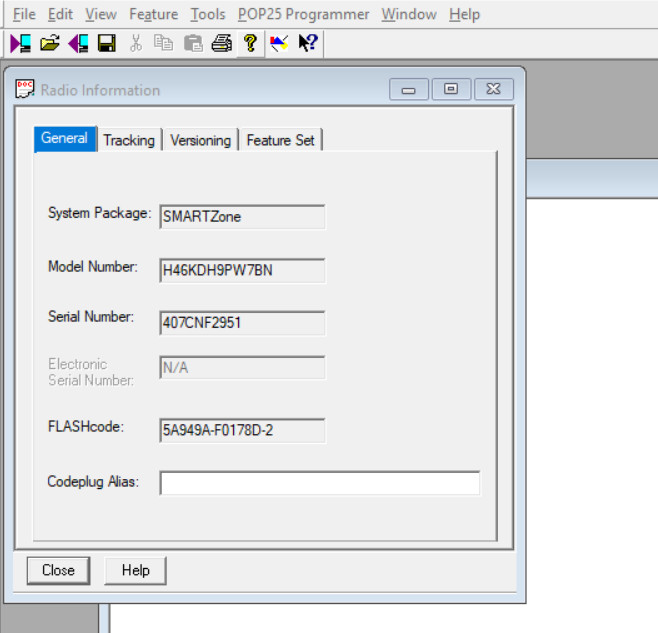The width and height of the screenshot is (658, 633).
Task: Close Radio Information window with X button
Action: 494,89
